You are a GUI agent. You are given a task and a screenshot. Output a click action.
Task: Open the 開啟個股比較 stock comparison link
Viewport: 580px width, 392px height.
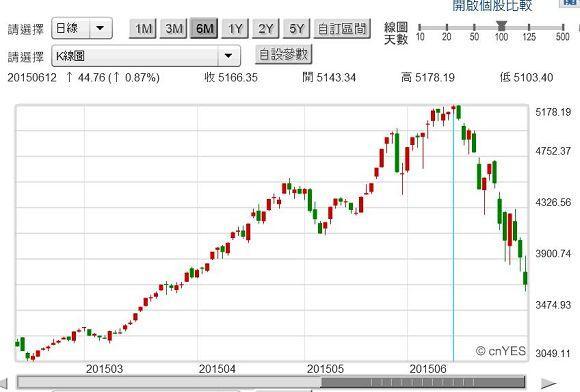coord(492,5)
